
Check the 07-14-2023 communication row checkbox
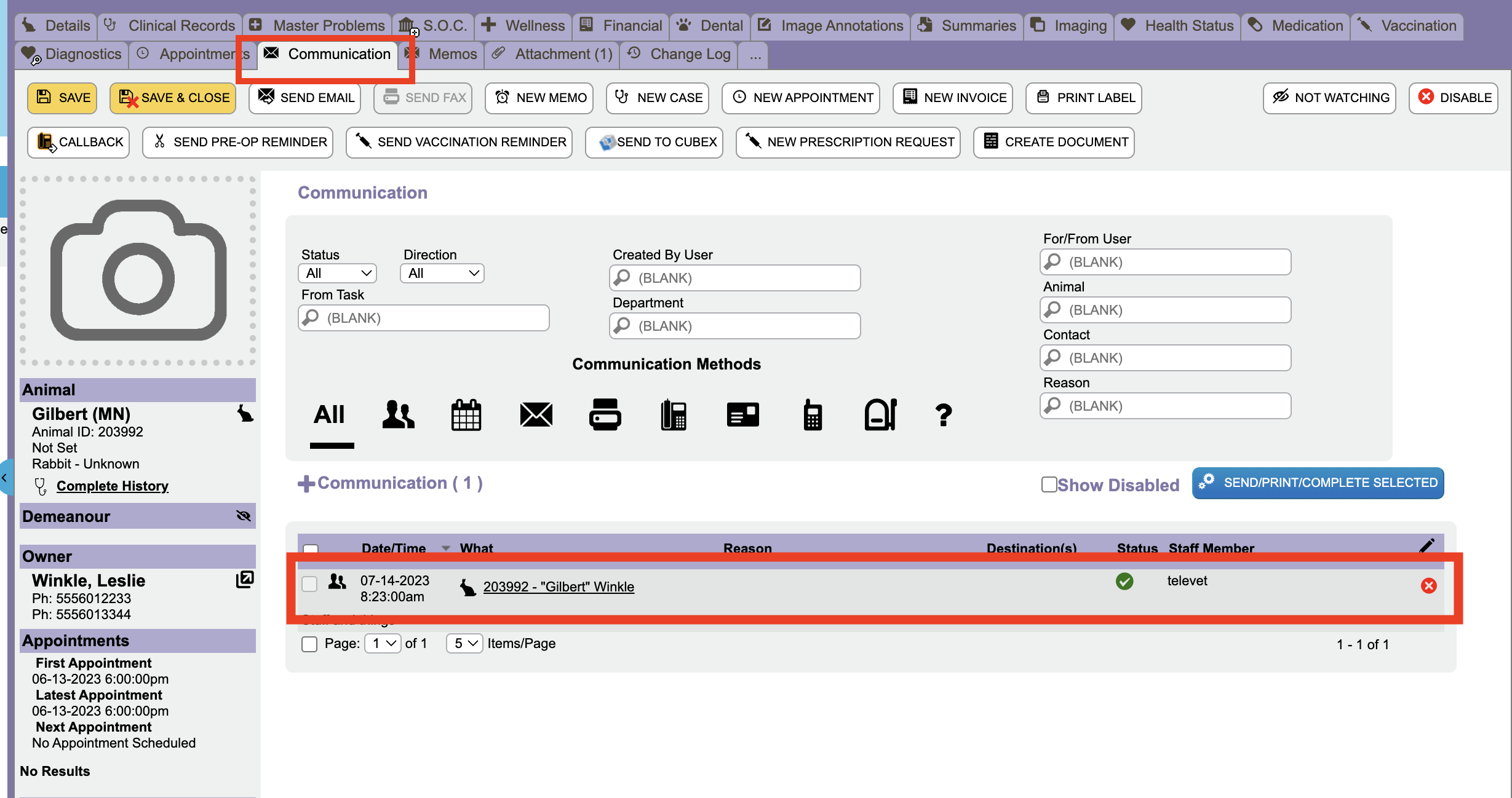(309, 583)
